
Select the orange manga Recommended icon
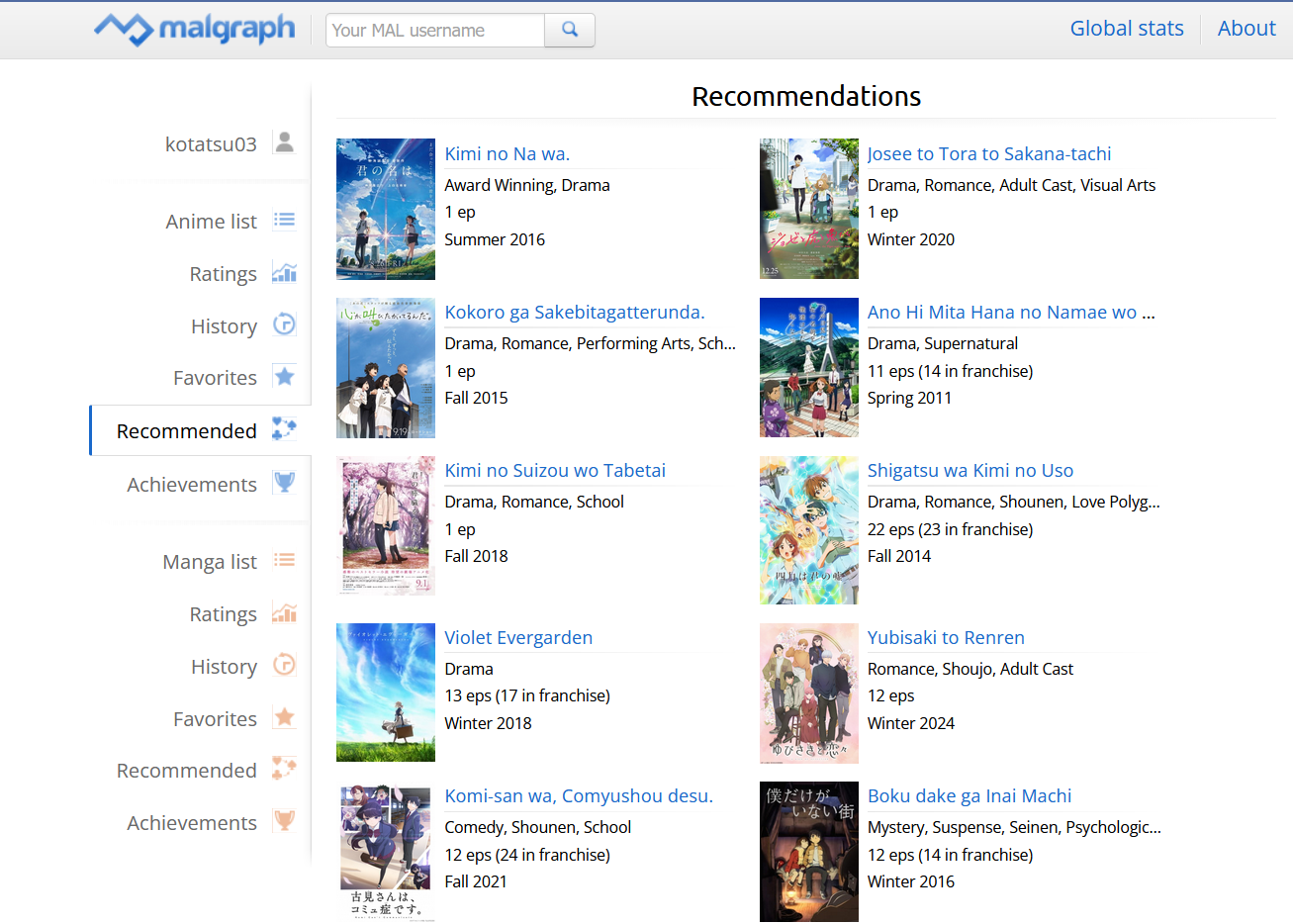pos(284,769)
